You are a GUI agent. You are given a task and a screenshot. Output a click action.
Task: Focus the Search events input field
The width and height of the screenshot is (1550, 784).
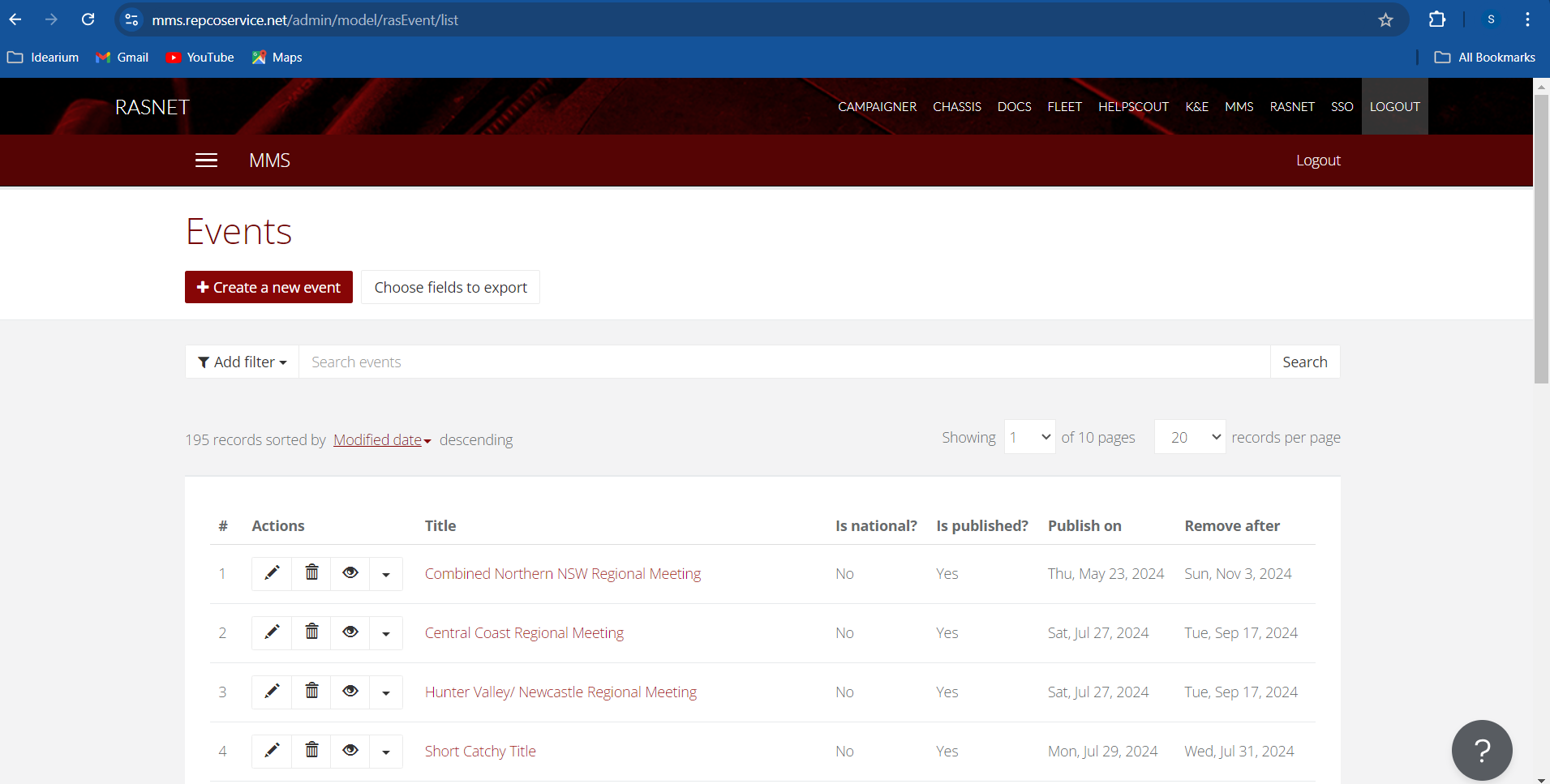(784, 362)
